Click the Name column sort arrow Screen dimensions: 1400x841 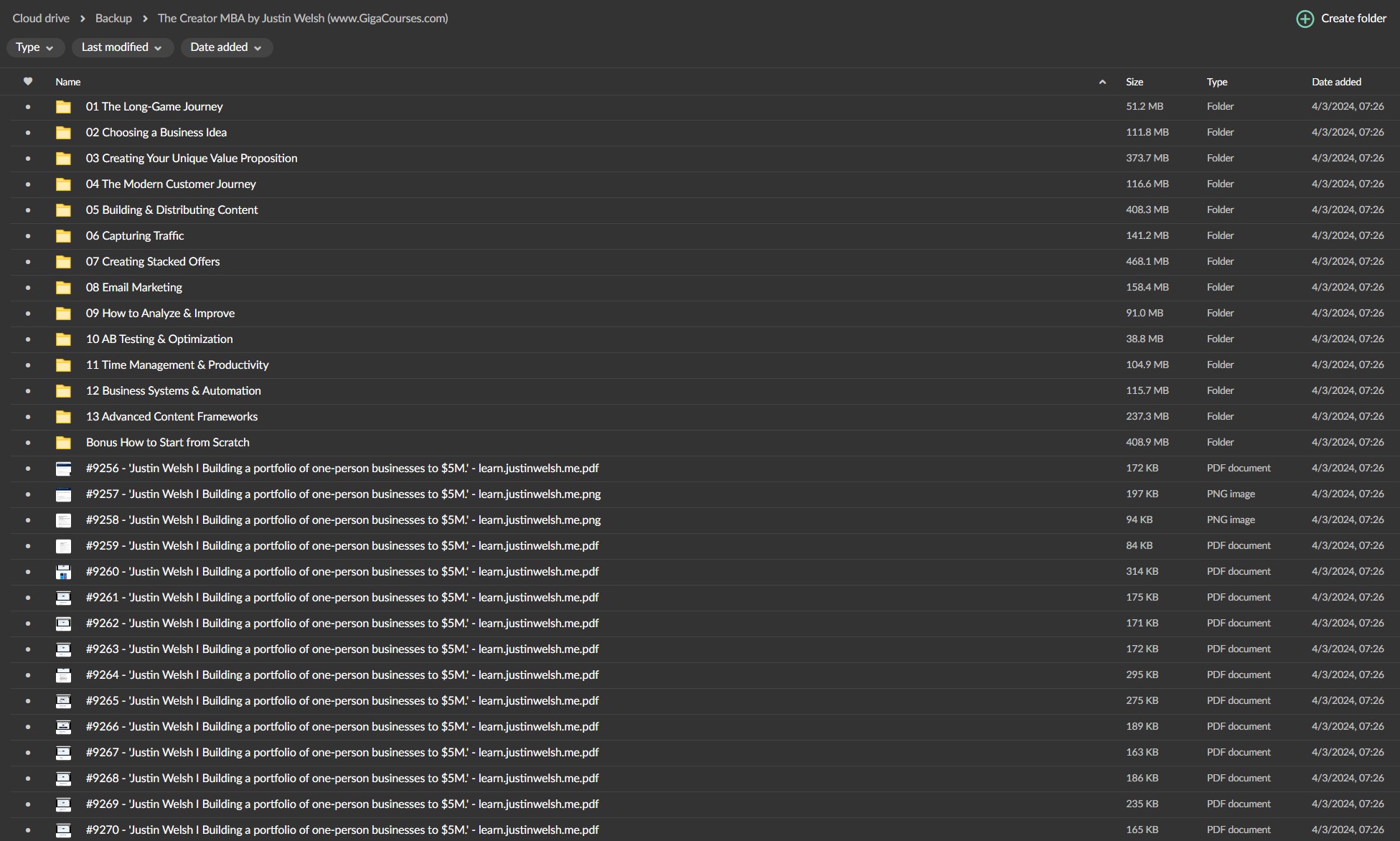[x=1102, y=82]
